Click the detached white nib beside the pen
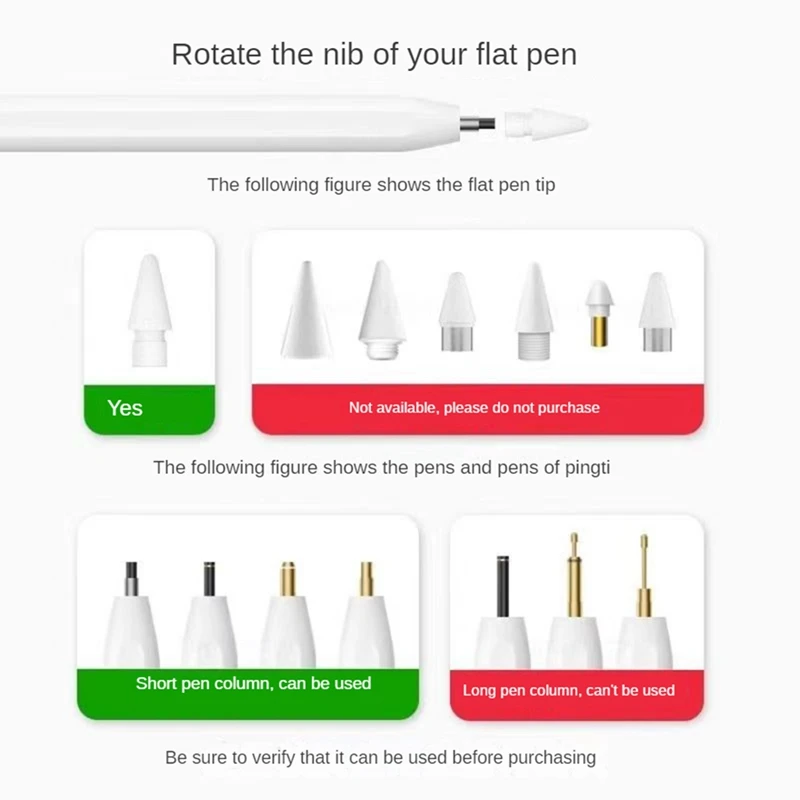Viewport: 800px width, 800px height. pyautogui.click(x=546, y=123)
